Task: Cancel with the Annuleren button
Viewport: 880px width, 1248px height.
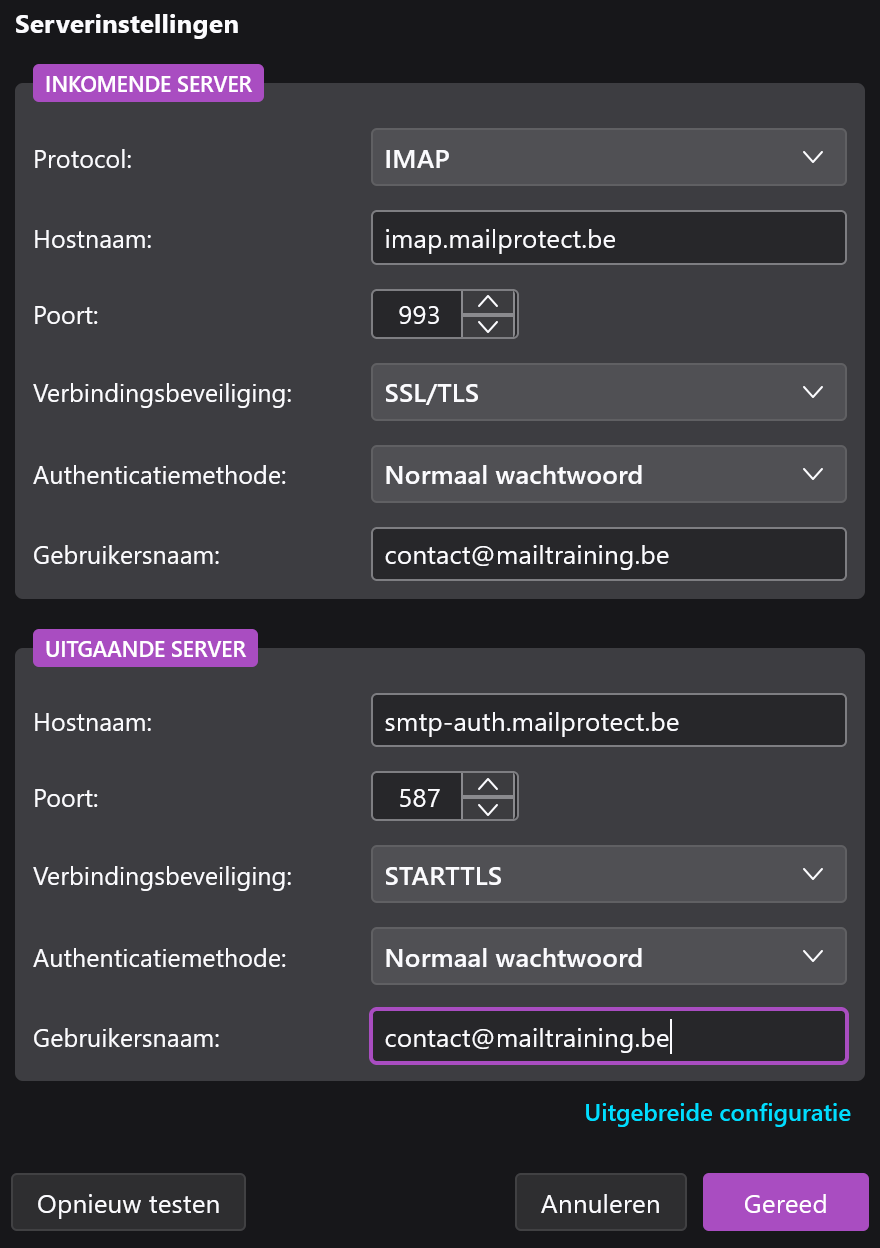Action: 600,1203
